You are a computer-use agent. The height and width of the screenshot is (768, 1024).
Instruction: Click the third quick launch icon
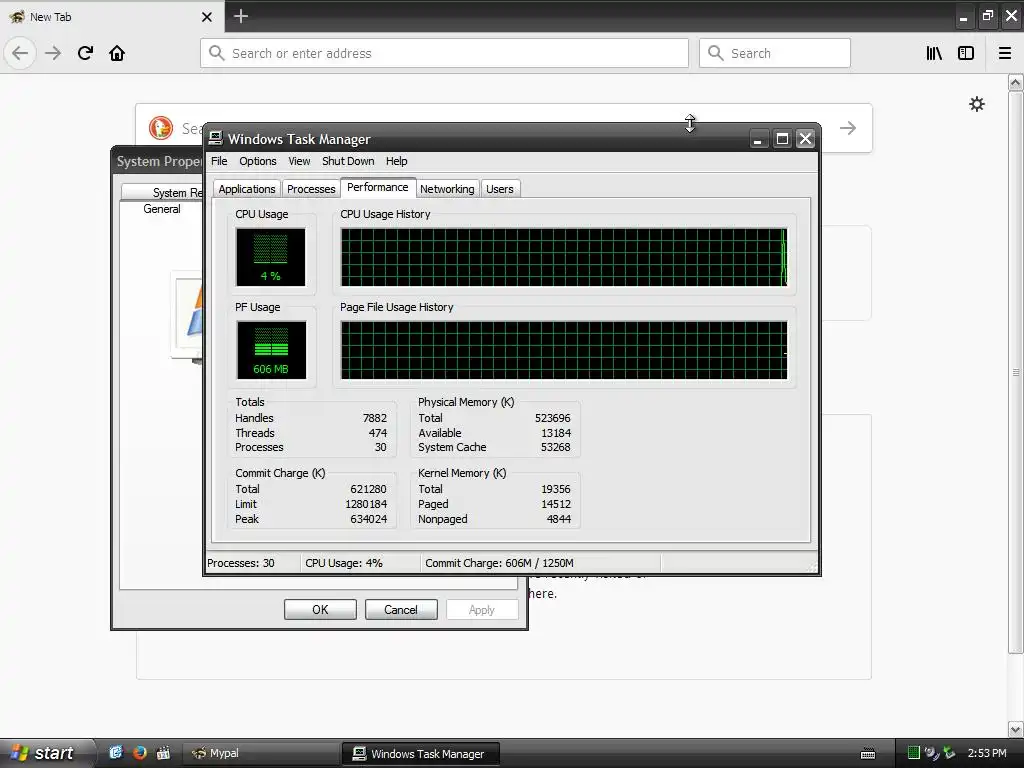163,753
